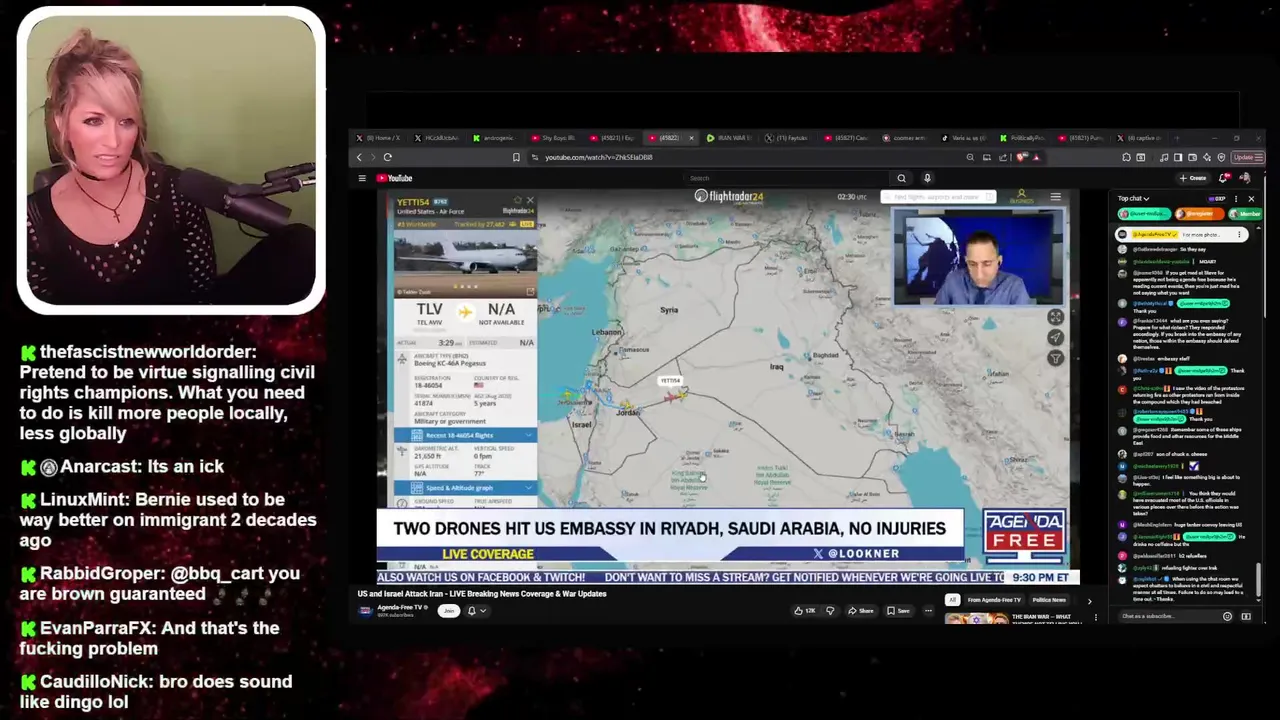Screen dimensions: 1280x720
Task: Go back with the browser back arrow
Action: (359, 157)
